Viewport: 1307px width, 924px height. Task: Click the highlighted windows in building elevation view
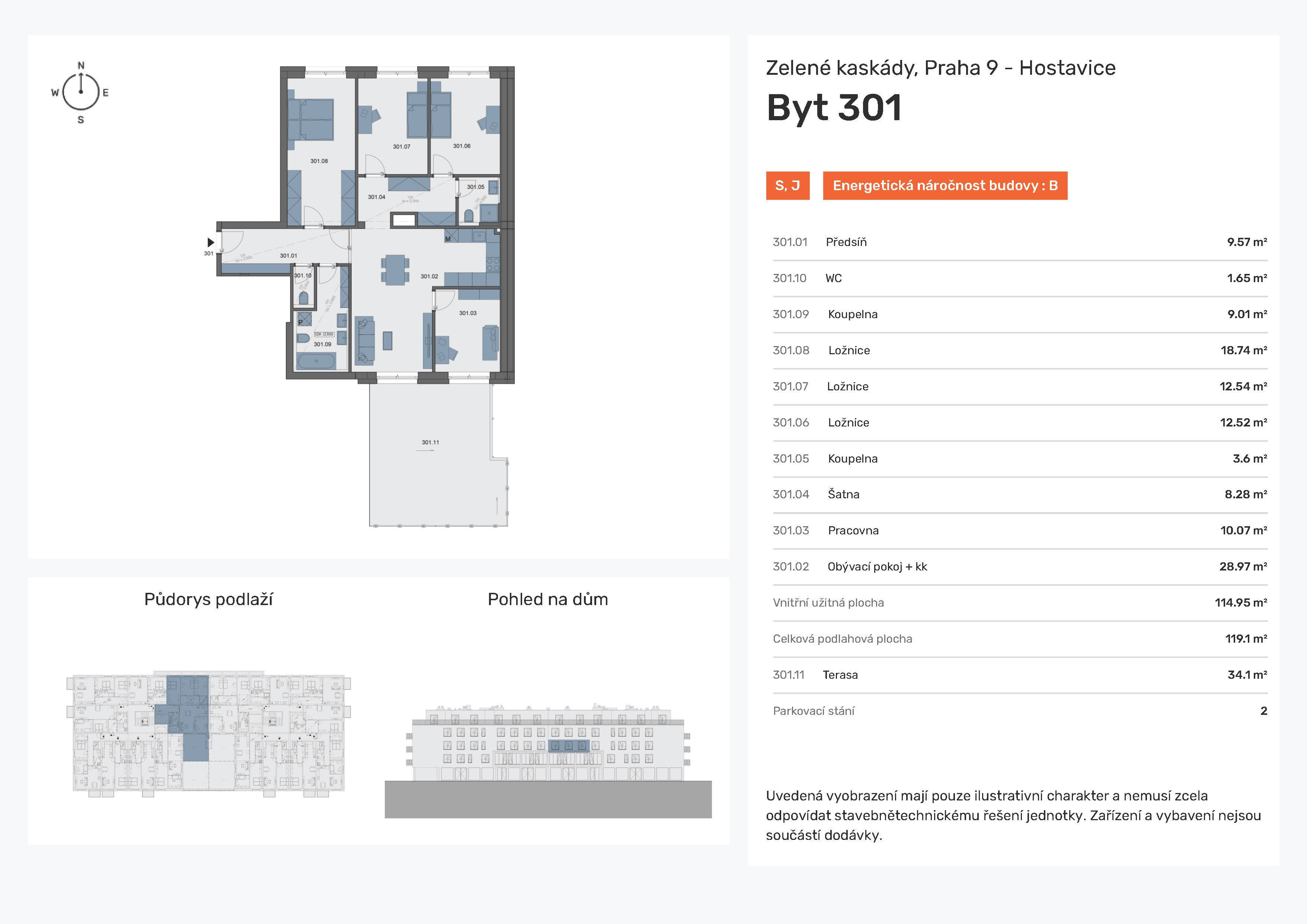[x=568, y=746]
